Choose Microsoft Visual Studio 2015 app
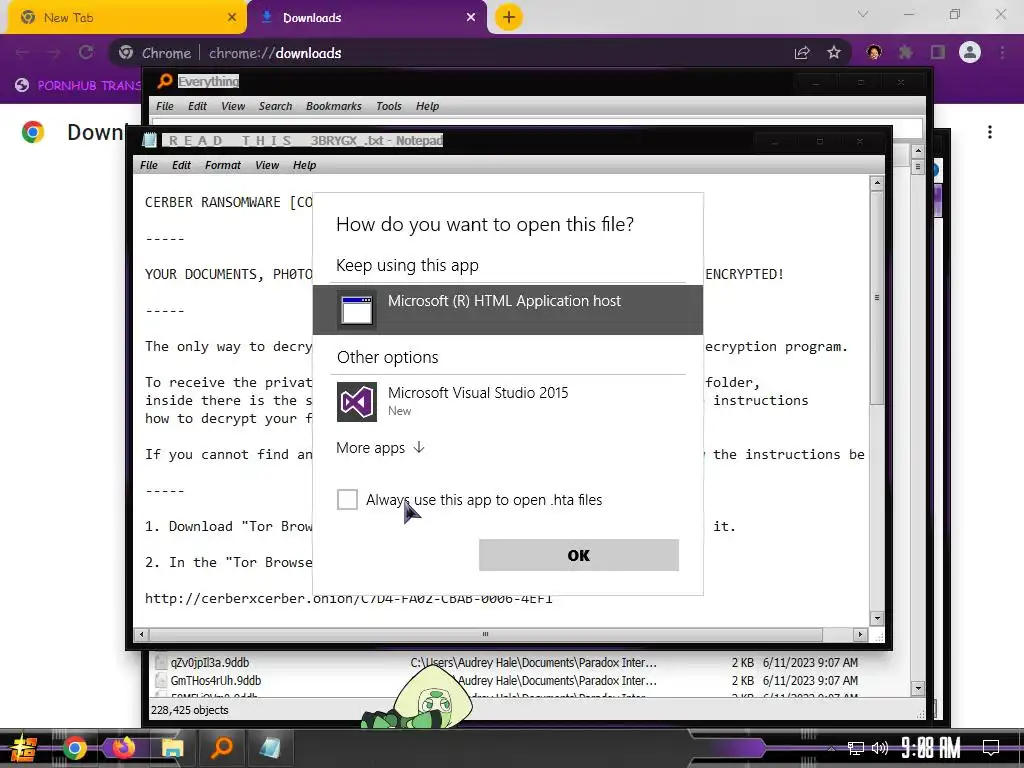Screen dimensions: 1024x768 pyautogui.click(x=507, y=401)
